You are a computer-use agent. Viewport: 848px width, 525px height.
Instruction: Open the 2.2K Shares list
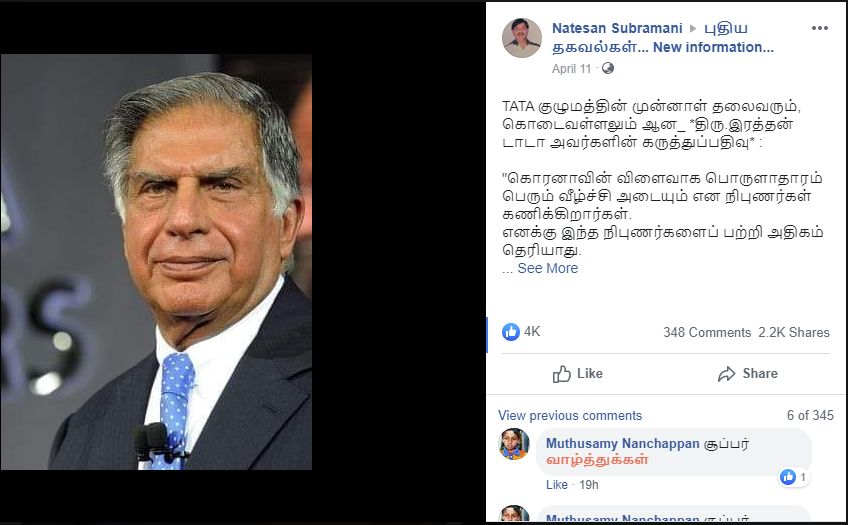click(793, 333)
